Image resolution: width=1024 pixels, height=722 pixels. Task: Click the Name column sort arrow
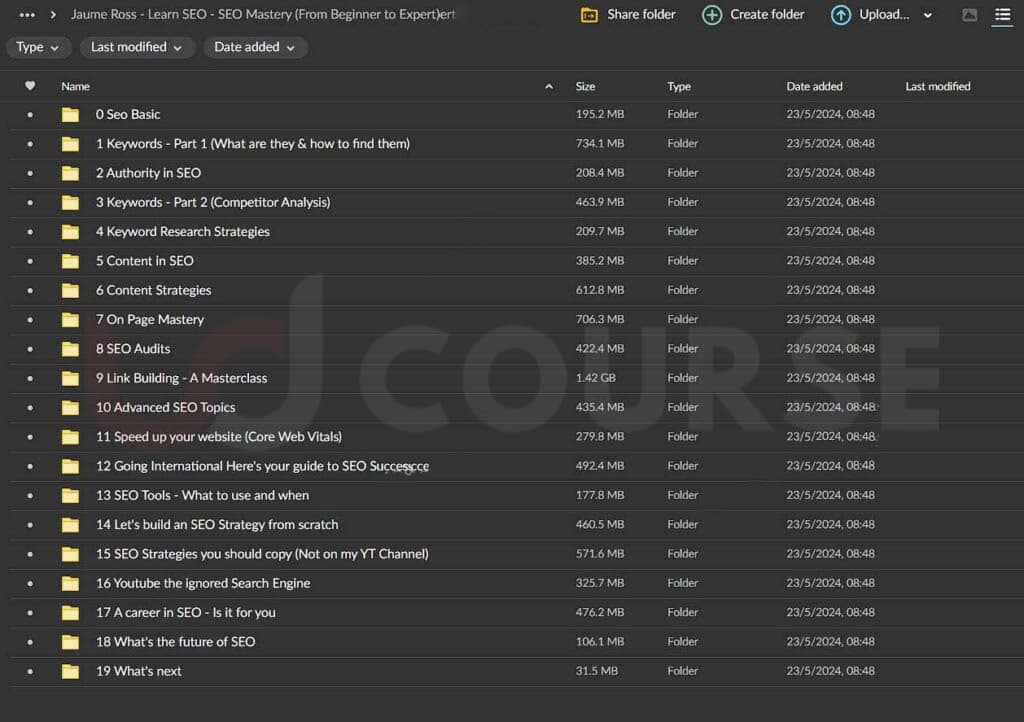click(x=548, y=87)
